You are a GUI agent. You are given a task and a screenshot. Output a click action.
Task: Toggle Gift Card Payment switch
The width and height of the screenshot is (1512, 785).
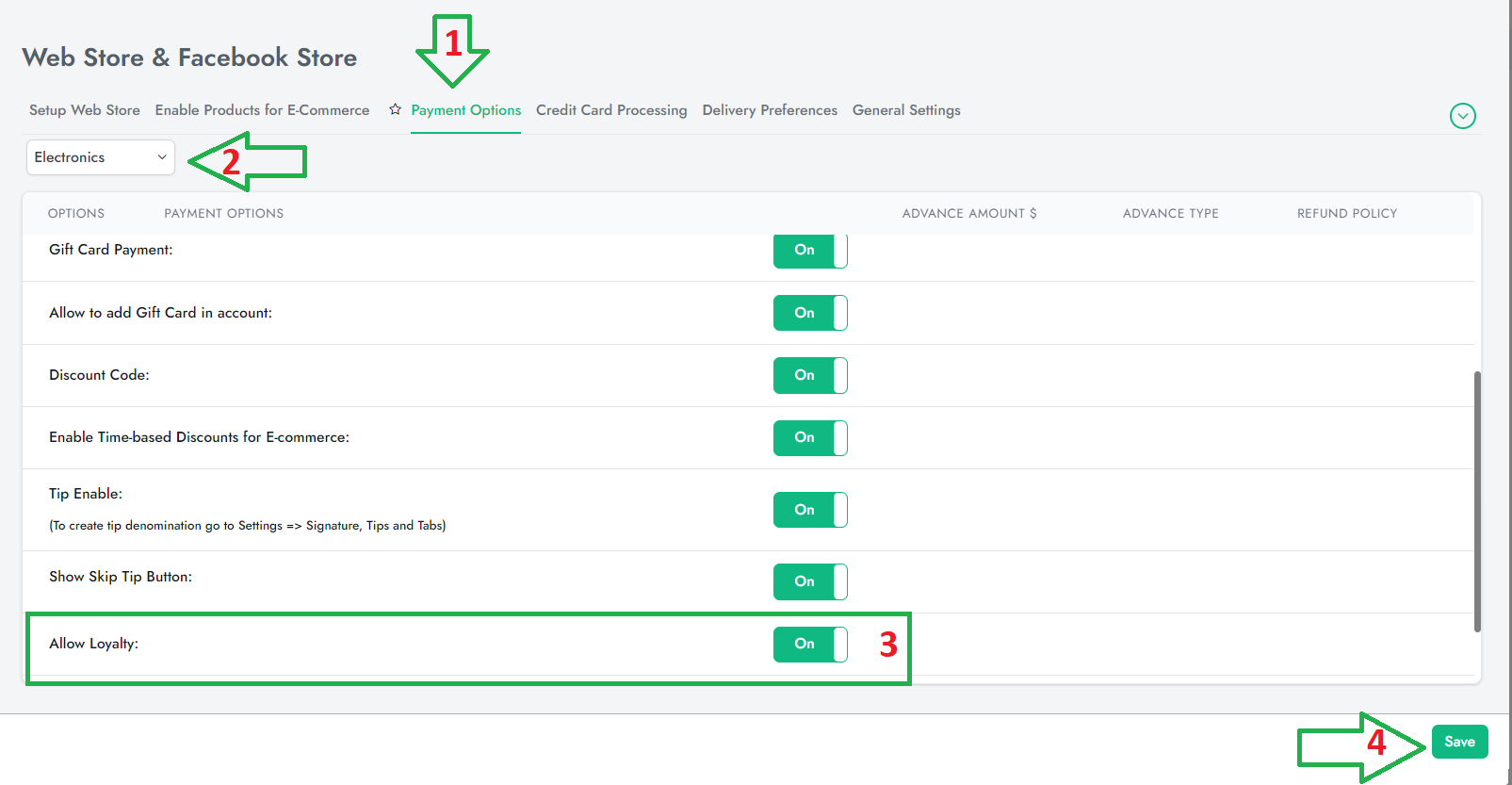[x=810, y=251]
